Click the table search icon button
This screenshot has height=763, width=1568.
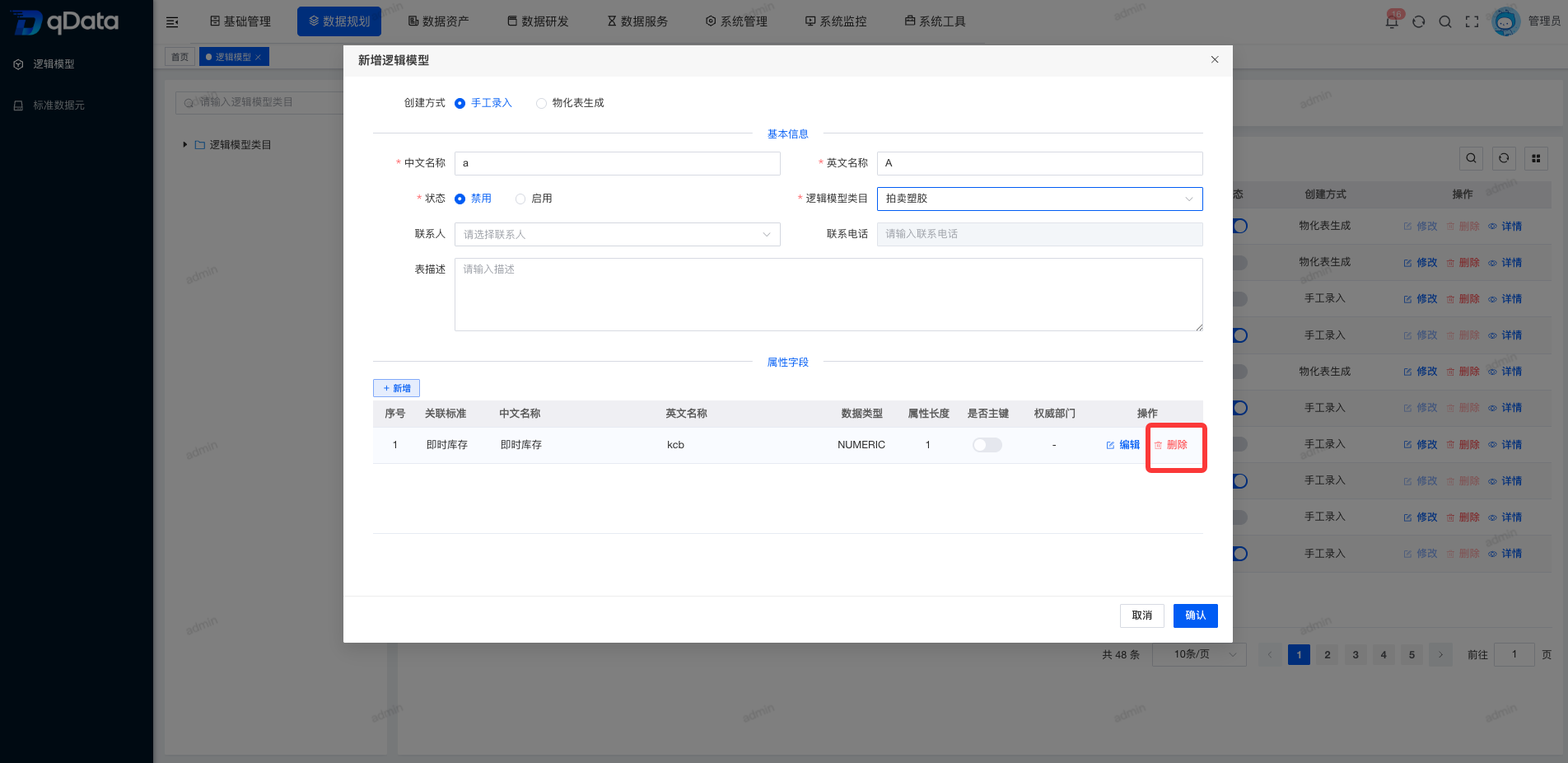(1471, 158)
